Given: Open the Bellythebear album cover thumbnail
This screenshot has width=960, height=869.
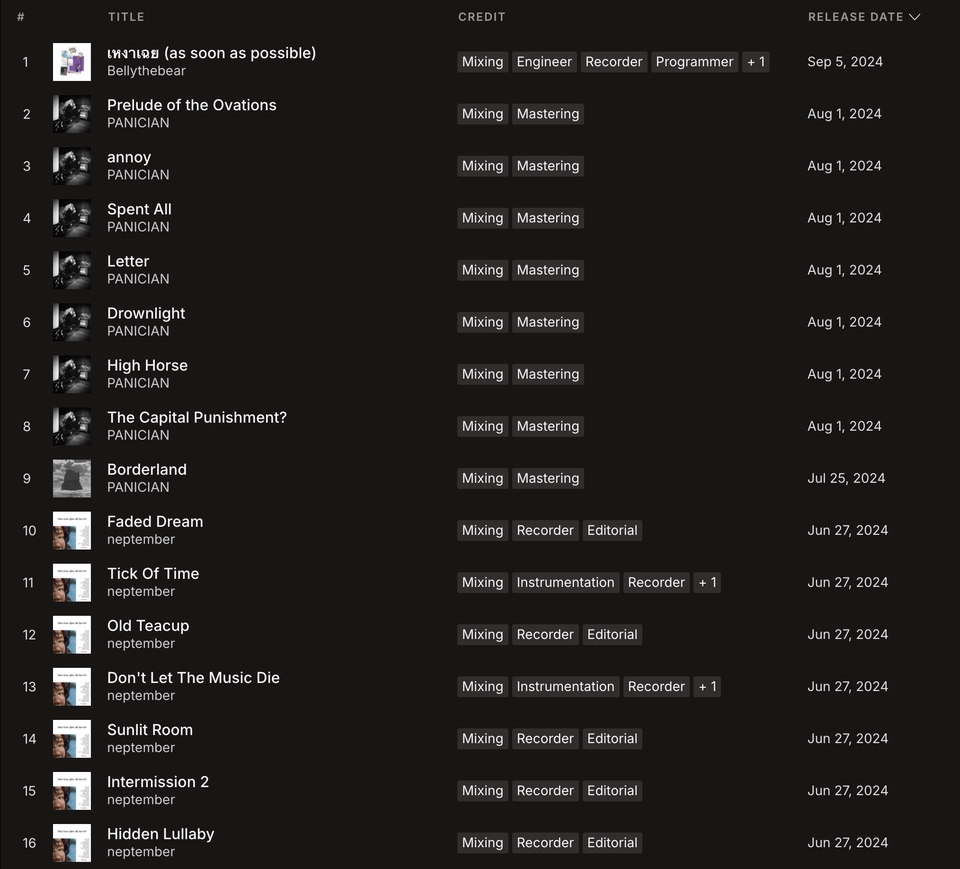Looking at the screenshot, I should point(72,62).
